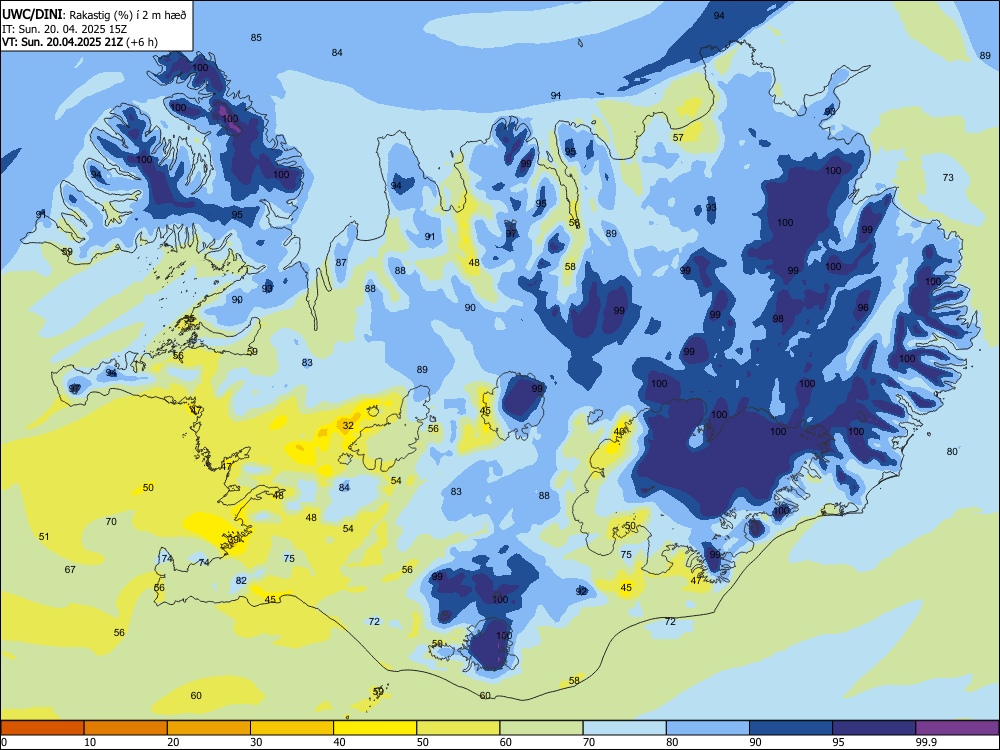Click the humidity value 73 on the map
The height and width of the screenshot is (750, 1000).
pos(948,177)
